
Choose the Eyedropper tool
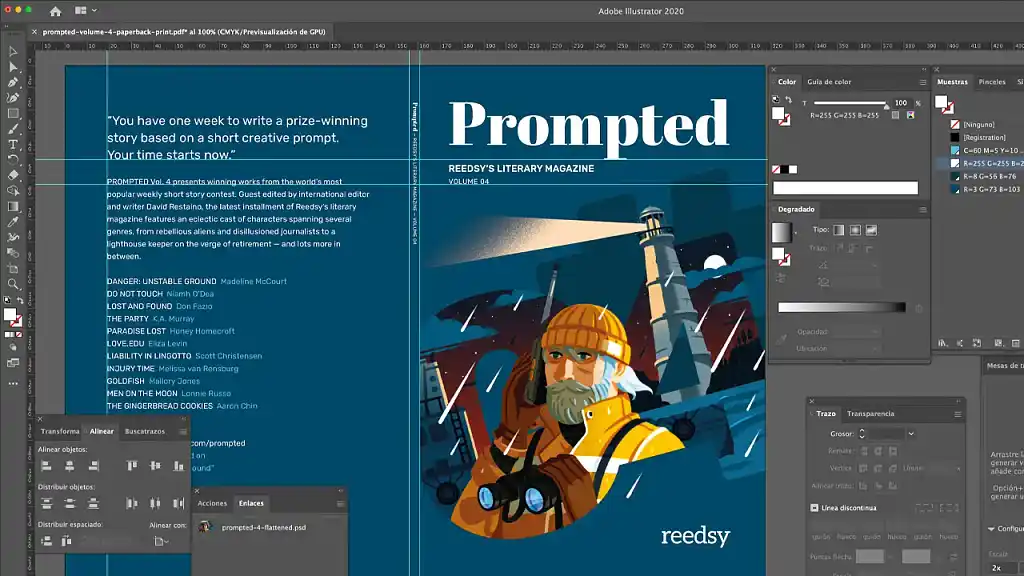tap(13, 220)
